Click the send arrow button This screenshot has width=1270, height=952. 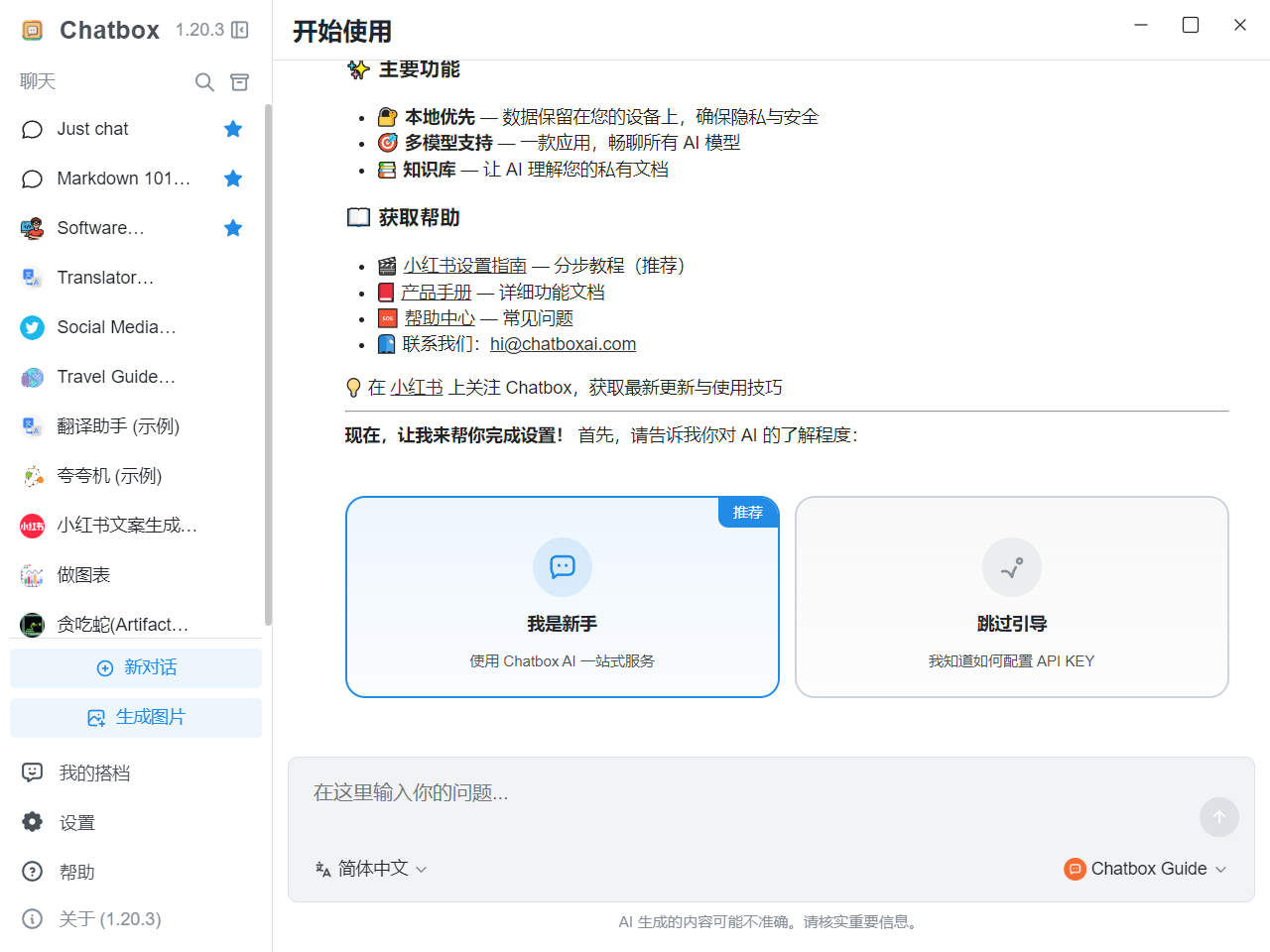pyautogui.click(x=1219, y=817)
